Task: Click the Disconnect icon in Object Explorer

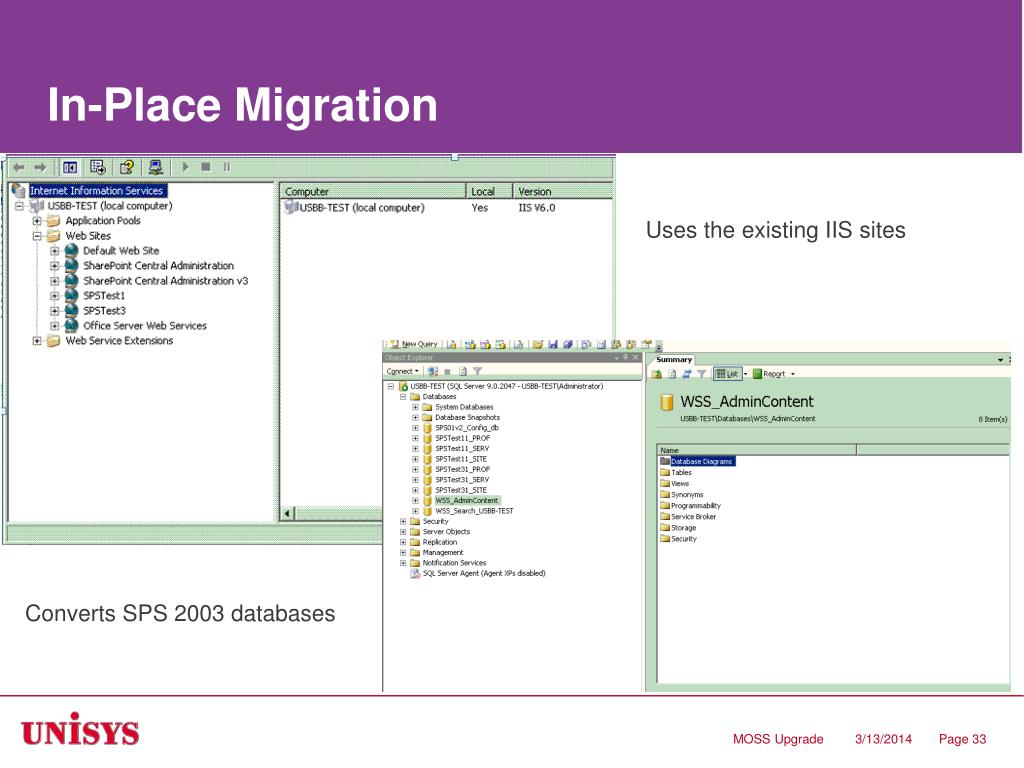Action: [432, 371]
